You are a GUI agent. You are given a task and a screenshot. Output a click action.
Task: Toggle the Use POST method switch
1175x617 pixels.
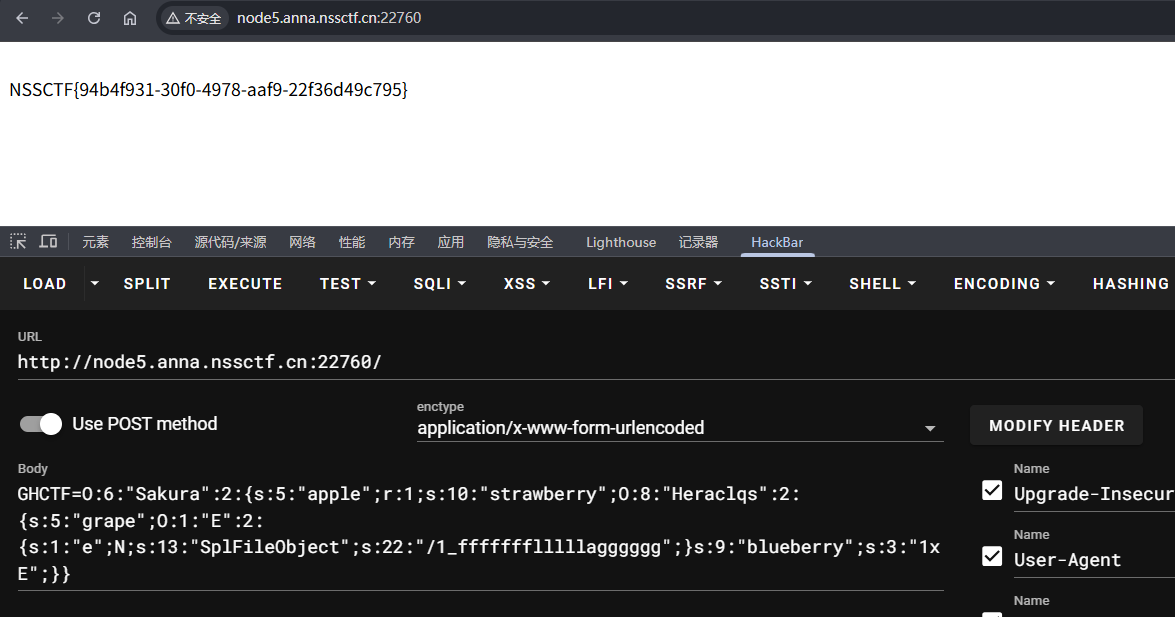[x=41, y=424]
